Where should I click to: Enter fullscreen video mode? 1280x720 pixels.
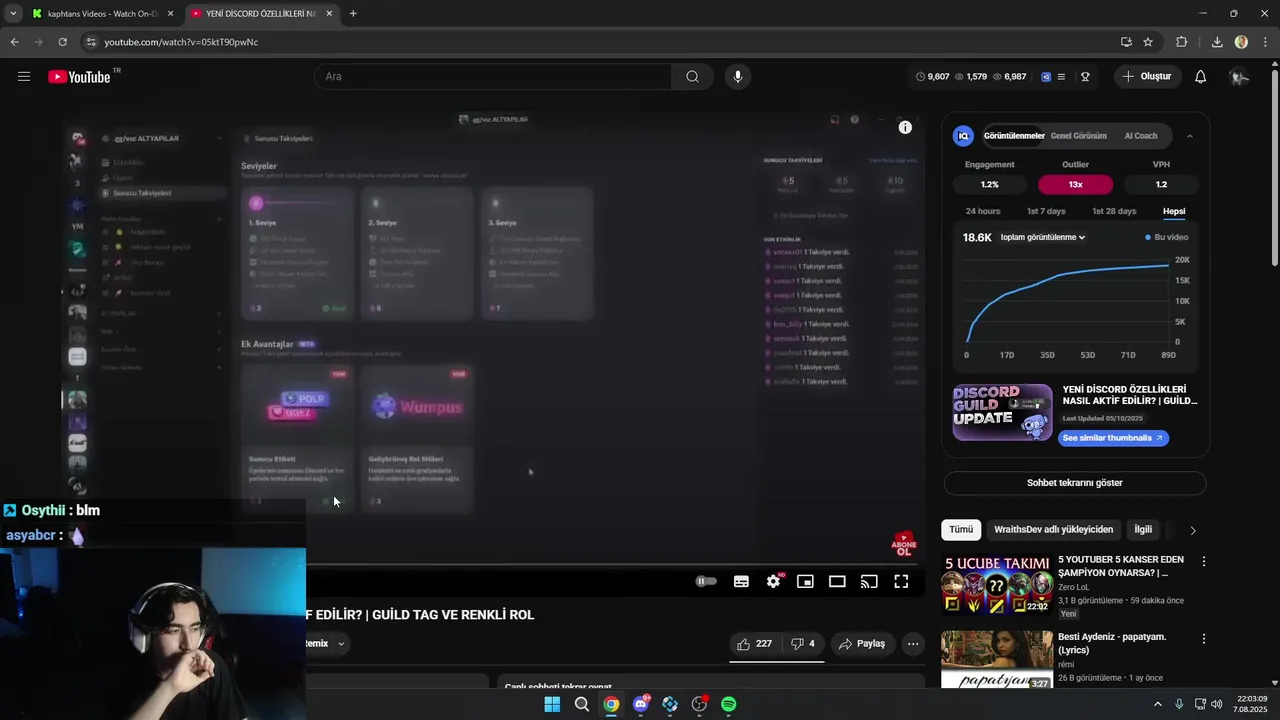[901, 581]
